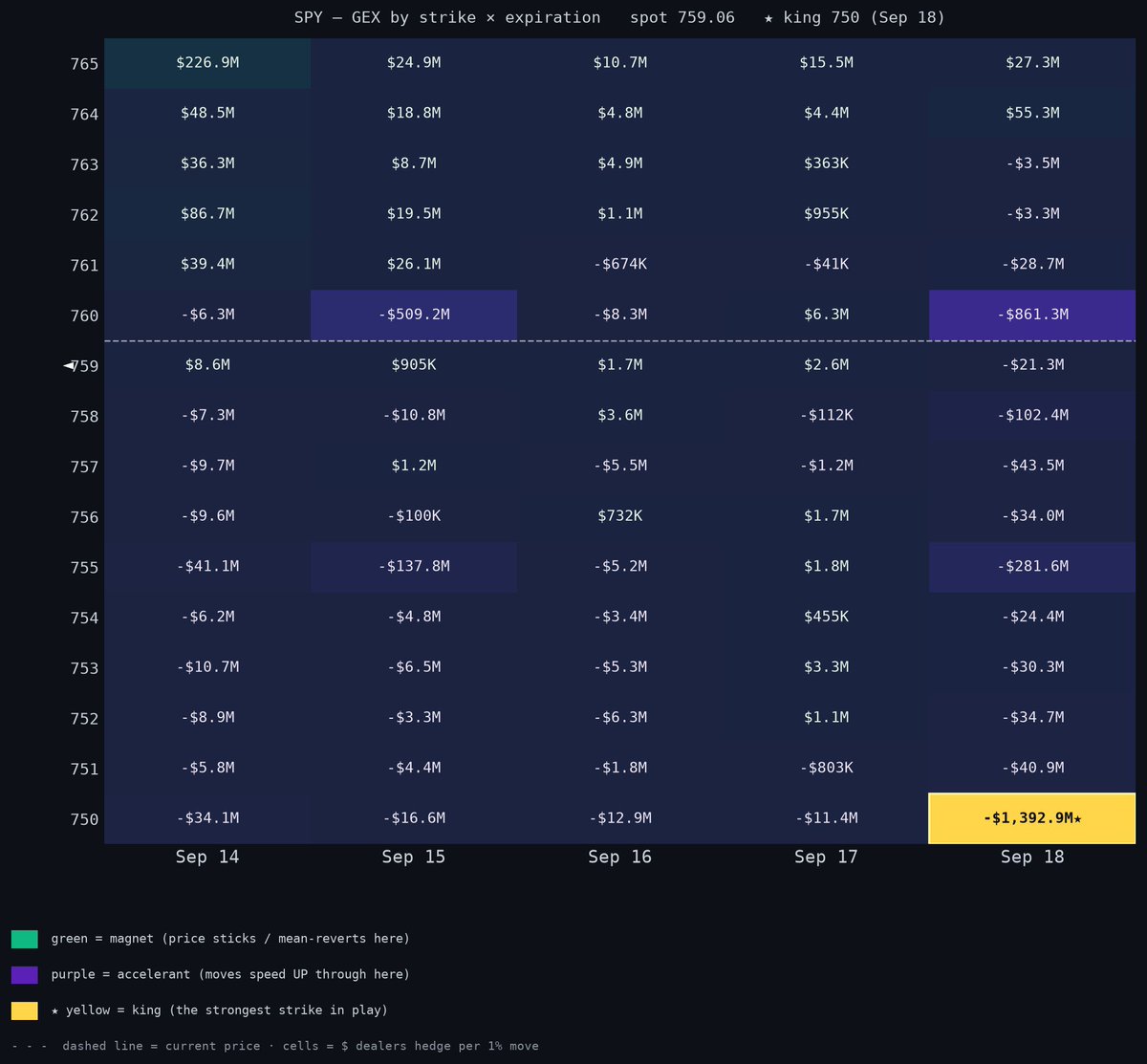Click the $226.9M cell at strike 765
Image resolution: width=1147 pixels, height=1064 pixels.
pos(207,63)
